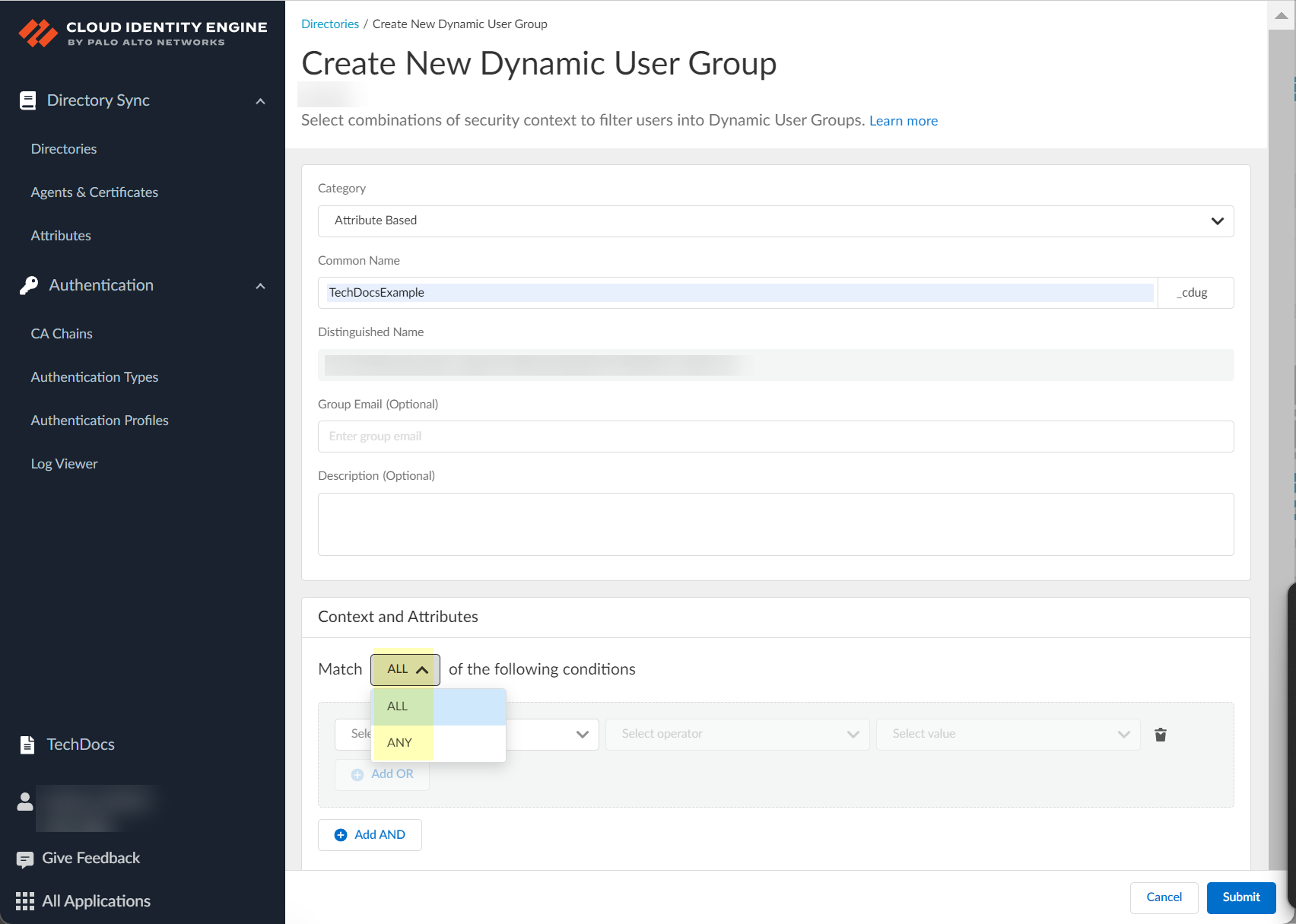Open TechDocs document icon
Viewport: 1296px width, 924px height.
coord(27,745)
